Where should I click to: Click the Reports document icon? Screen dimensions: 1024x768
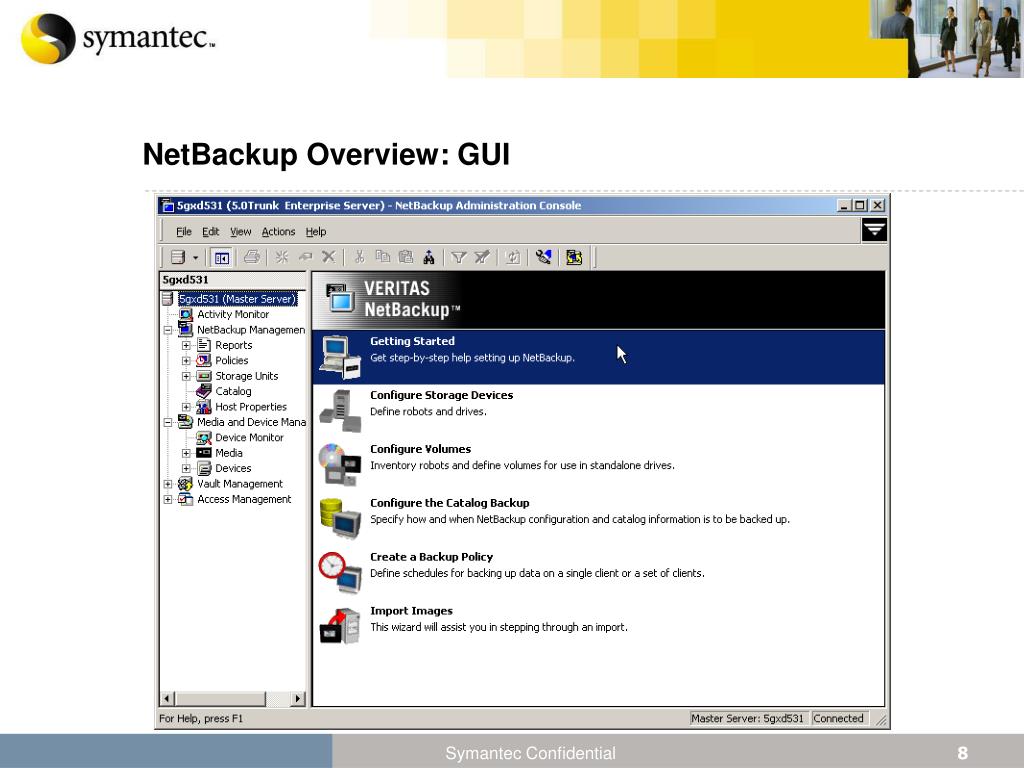(x=204, y=345)
